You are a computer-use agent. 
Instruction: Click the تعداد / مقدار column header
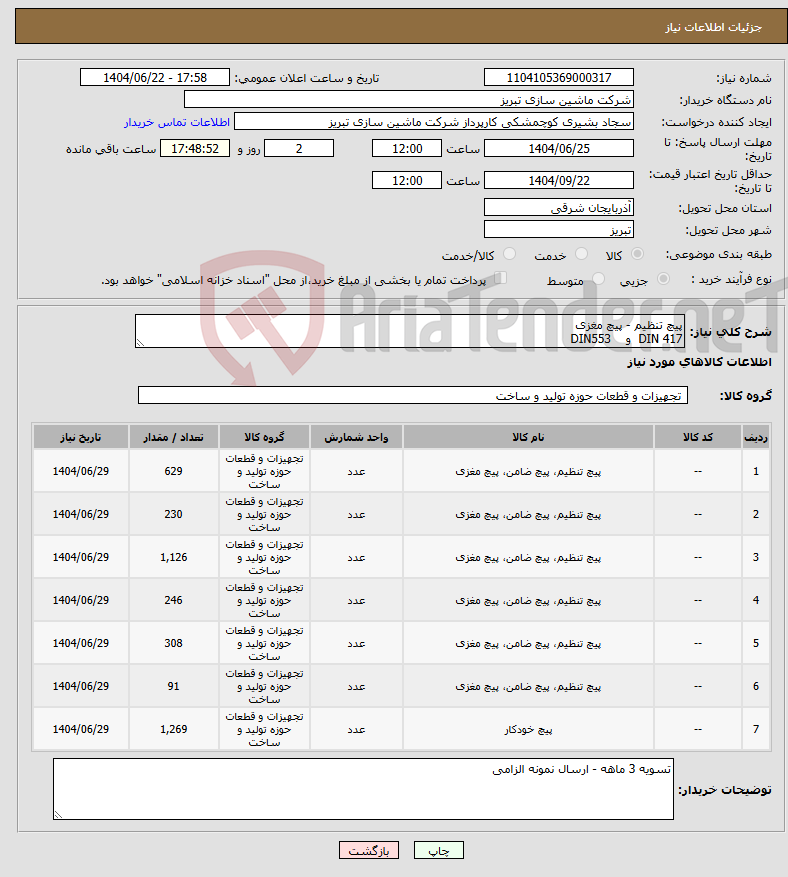[173, 437]
